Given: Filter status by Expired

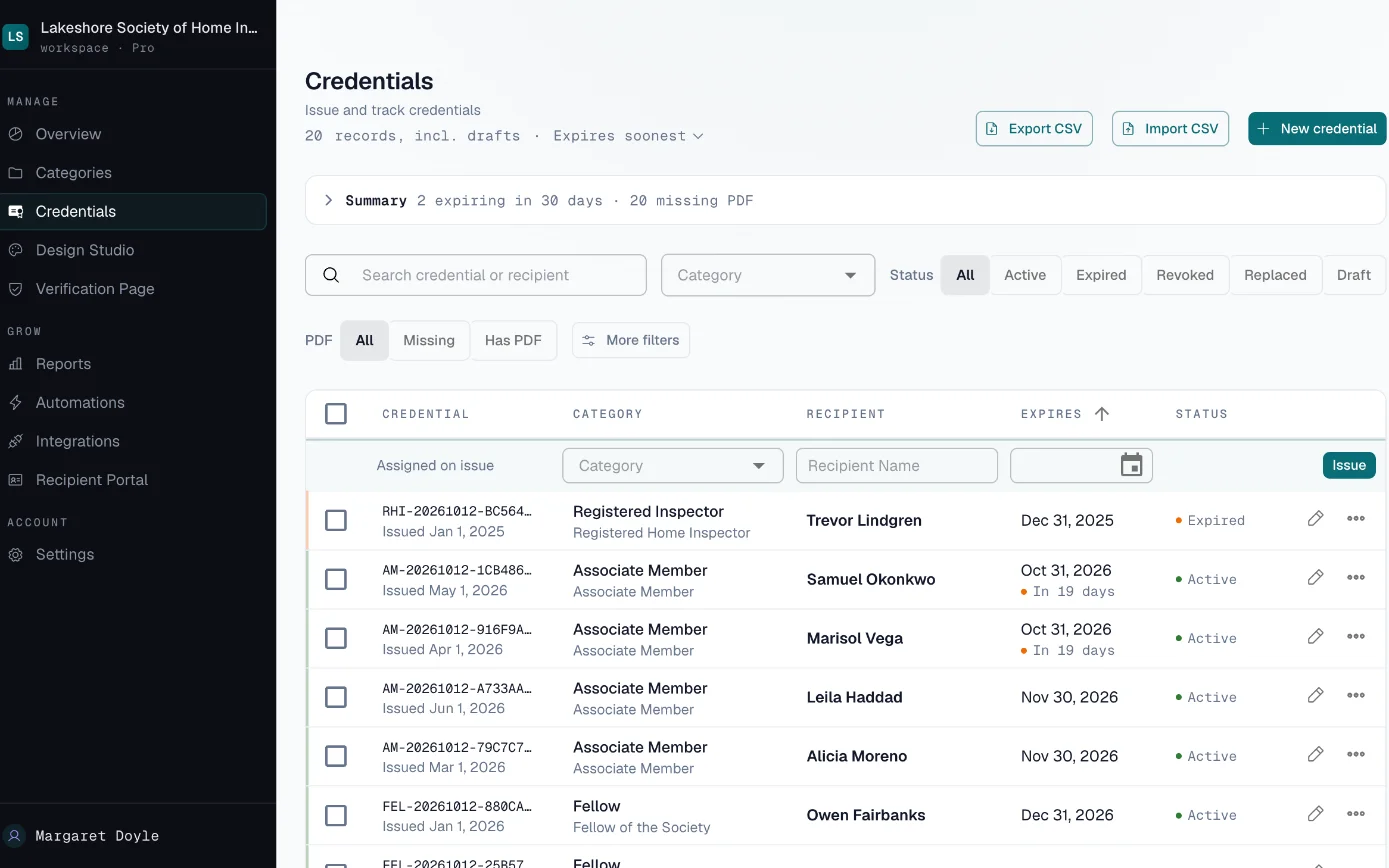Looking at the screenshot, I should (1101, 275).
